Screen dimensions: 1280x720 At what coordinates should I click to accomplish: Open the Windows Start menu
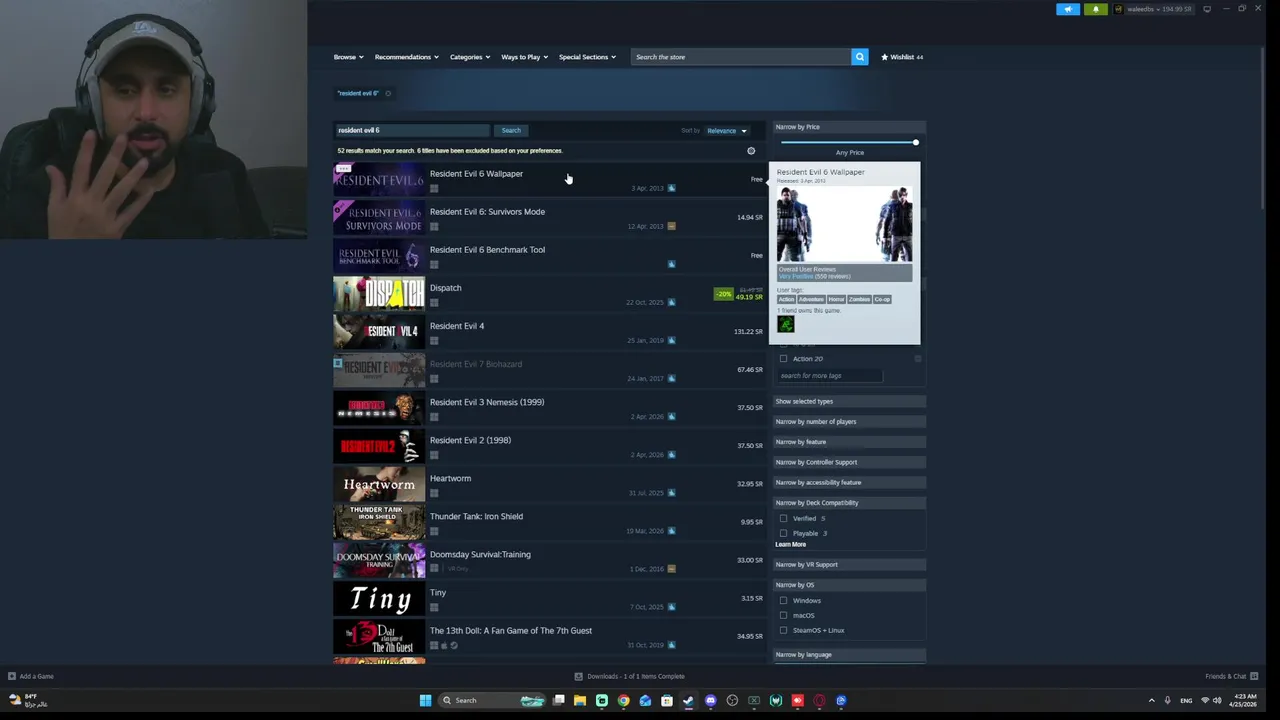coord(425,700)
